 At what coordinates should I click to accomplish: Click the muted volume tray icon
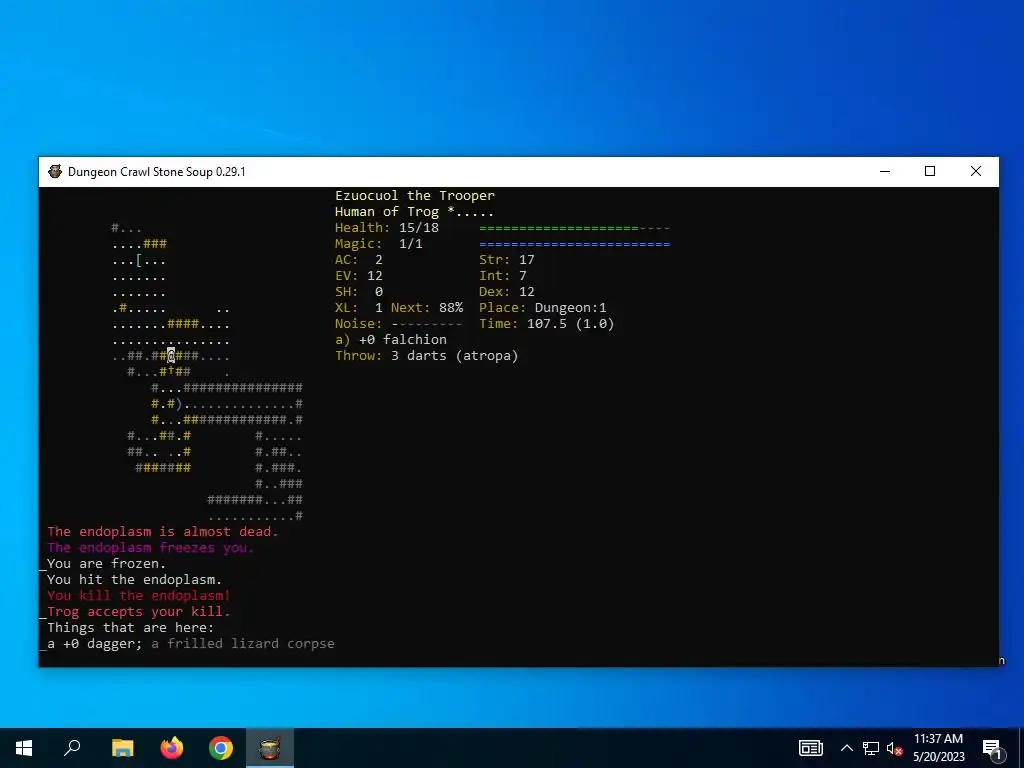[x=894, y=748]
